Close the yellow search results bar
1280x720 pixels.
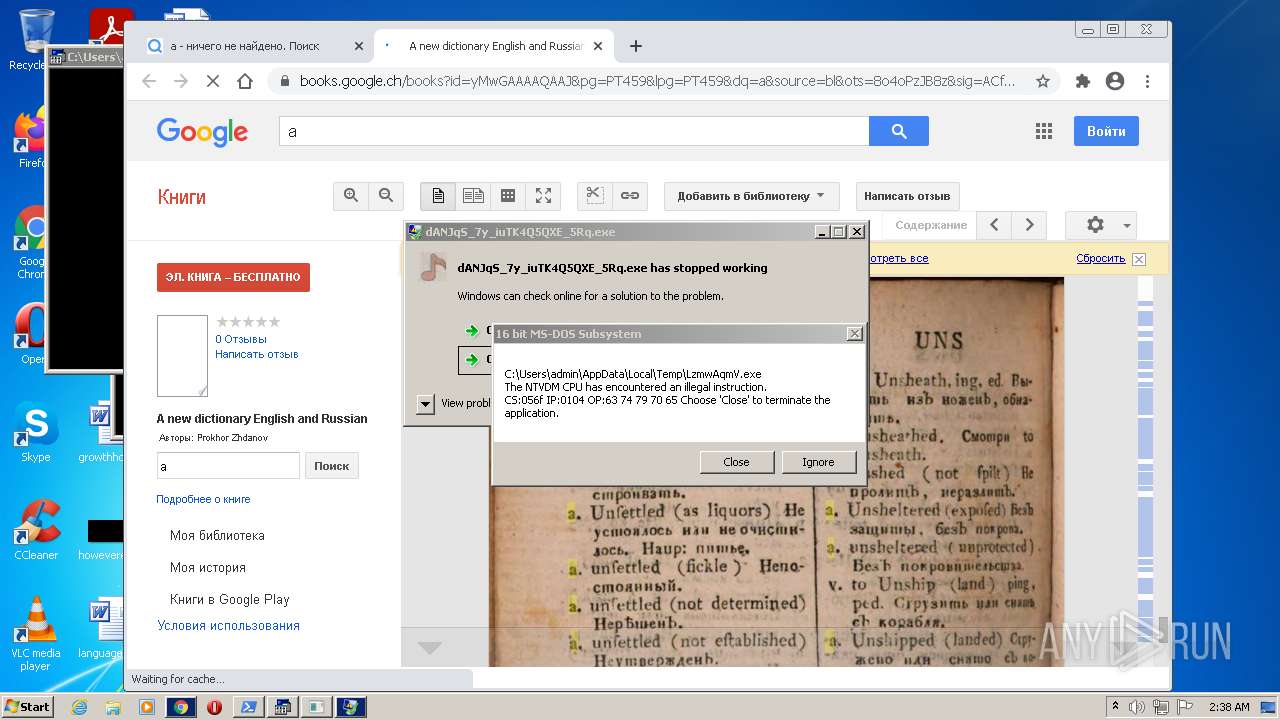pyautogui.click(x=1139, y=259)
